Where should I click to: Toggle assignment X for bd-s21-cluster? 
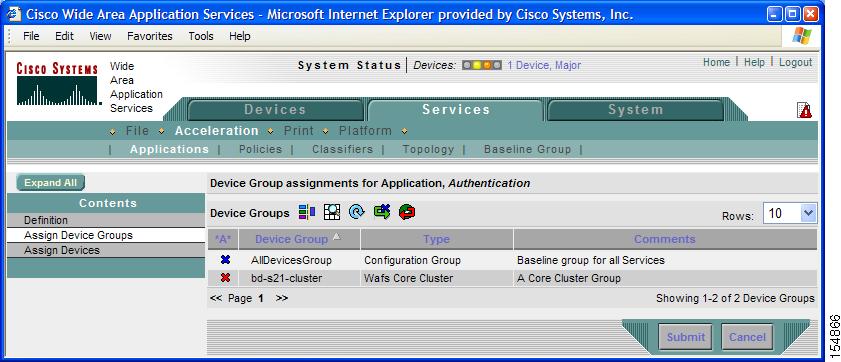[x=225, y=278]
